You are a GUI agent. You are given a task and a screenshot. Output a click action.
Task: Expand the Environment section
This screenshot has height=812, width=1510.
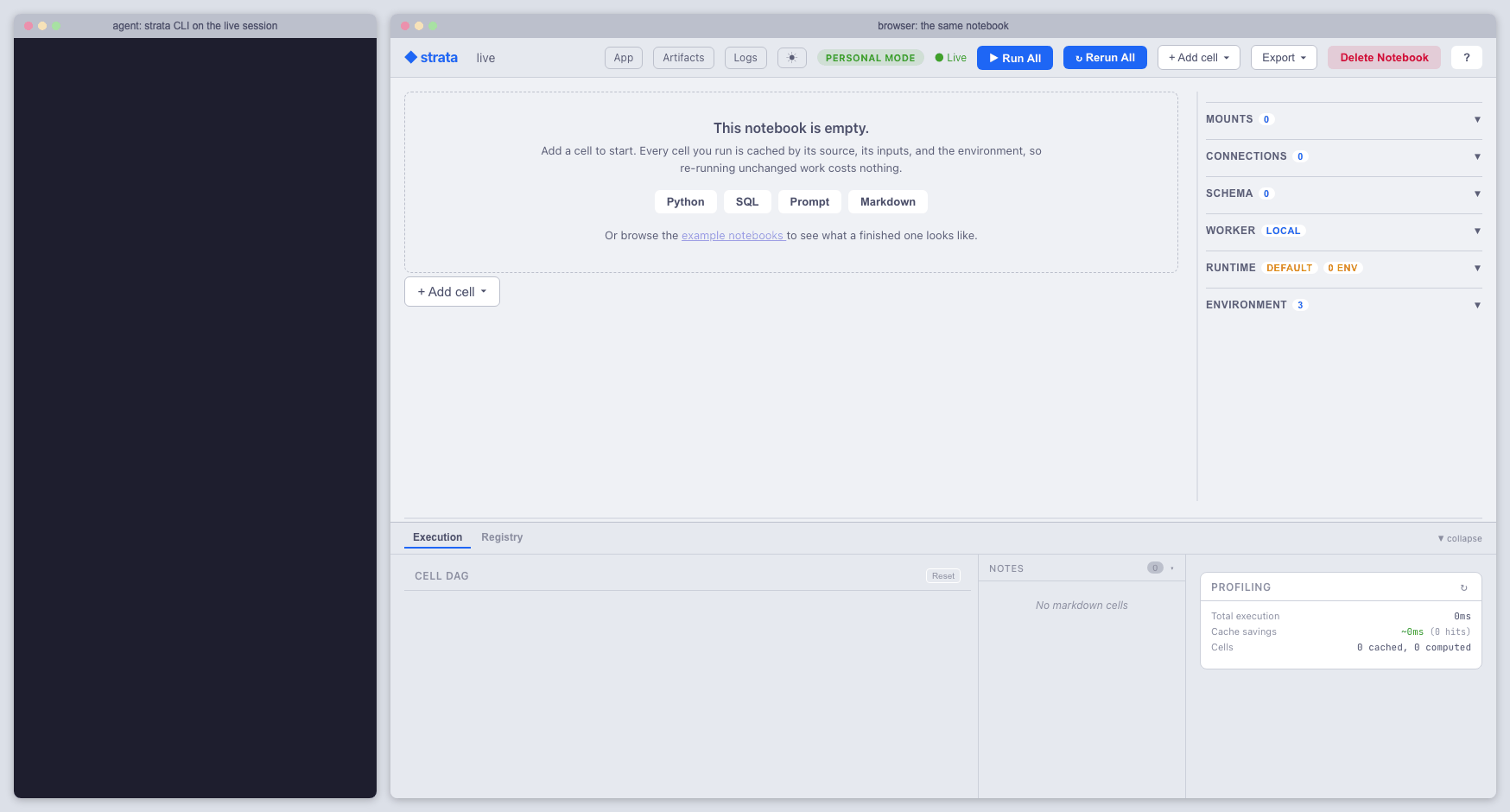coord(1344,305)
